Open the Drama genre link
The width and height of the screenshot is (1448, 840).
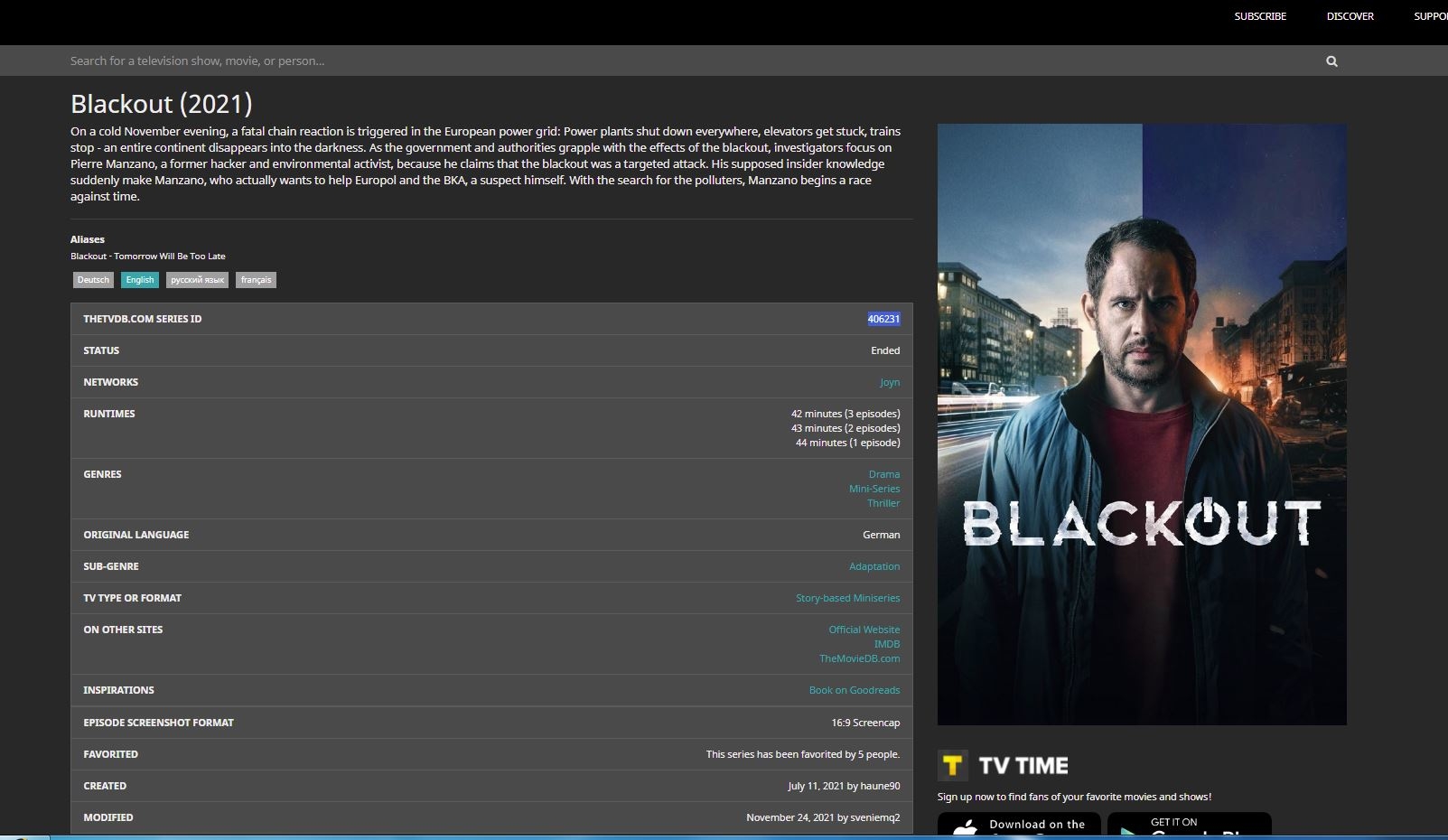point(884,474)
